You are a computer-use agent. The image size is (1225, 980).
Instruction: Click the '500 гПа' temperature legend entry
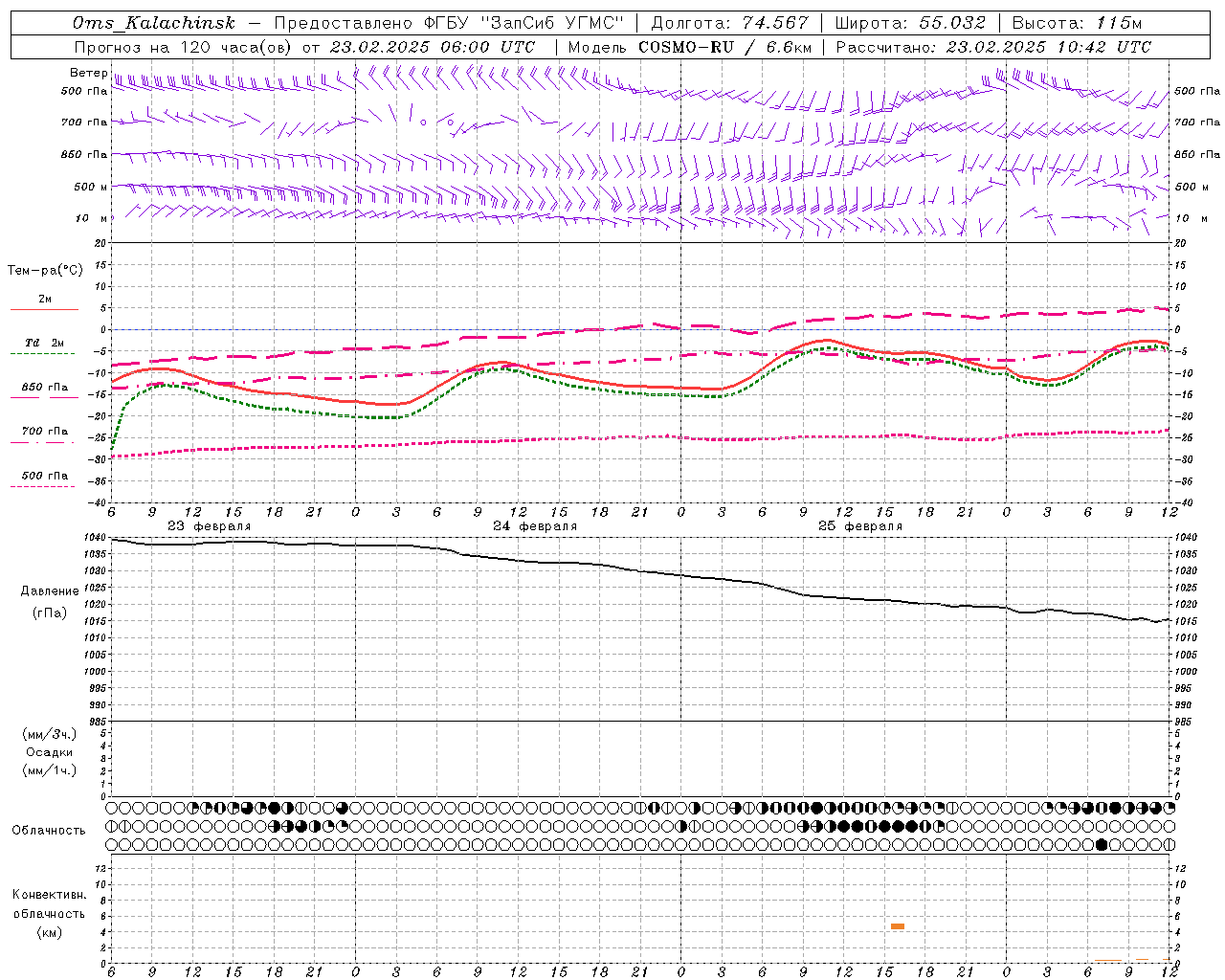click(45, 476)
